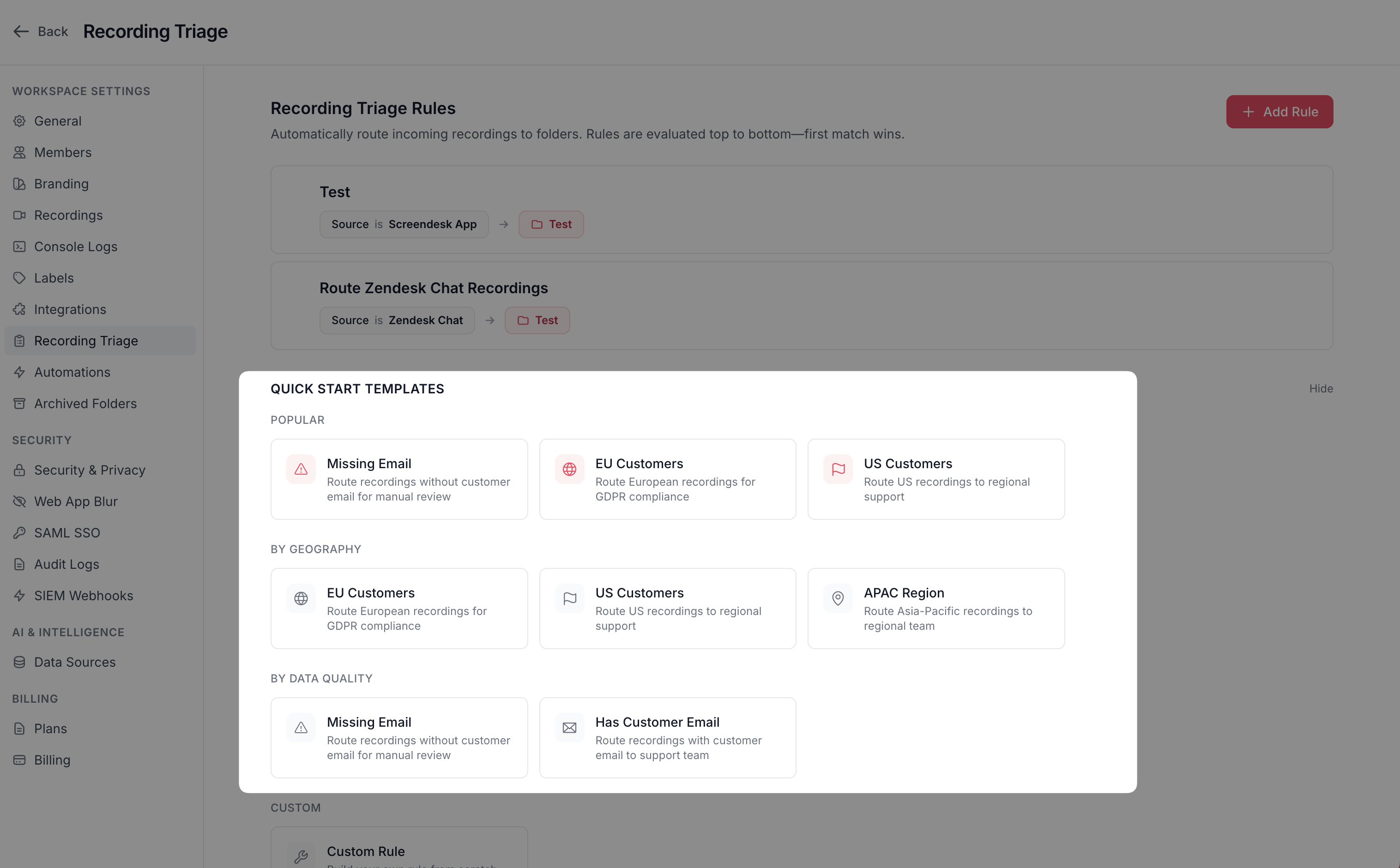Choose Missing Email template under By Data Quality
The height and width of the screenshot is (868, 1400).
point(399,738)
